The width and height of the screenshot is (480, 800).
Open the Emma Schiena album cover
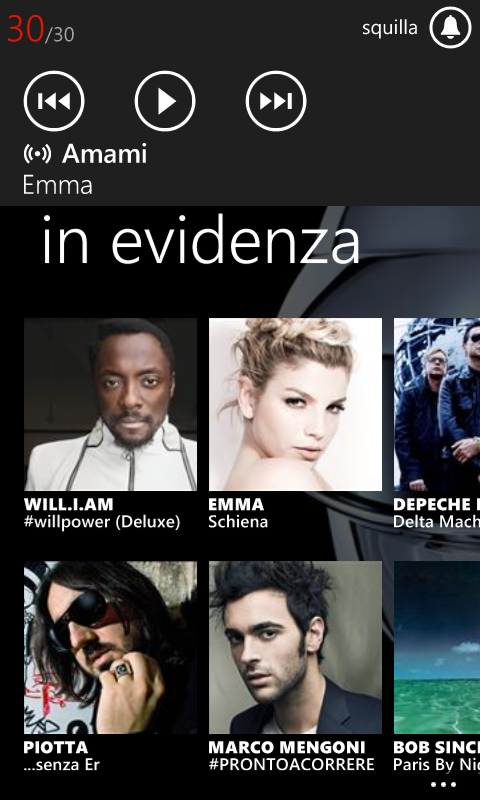coord(295,404)
